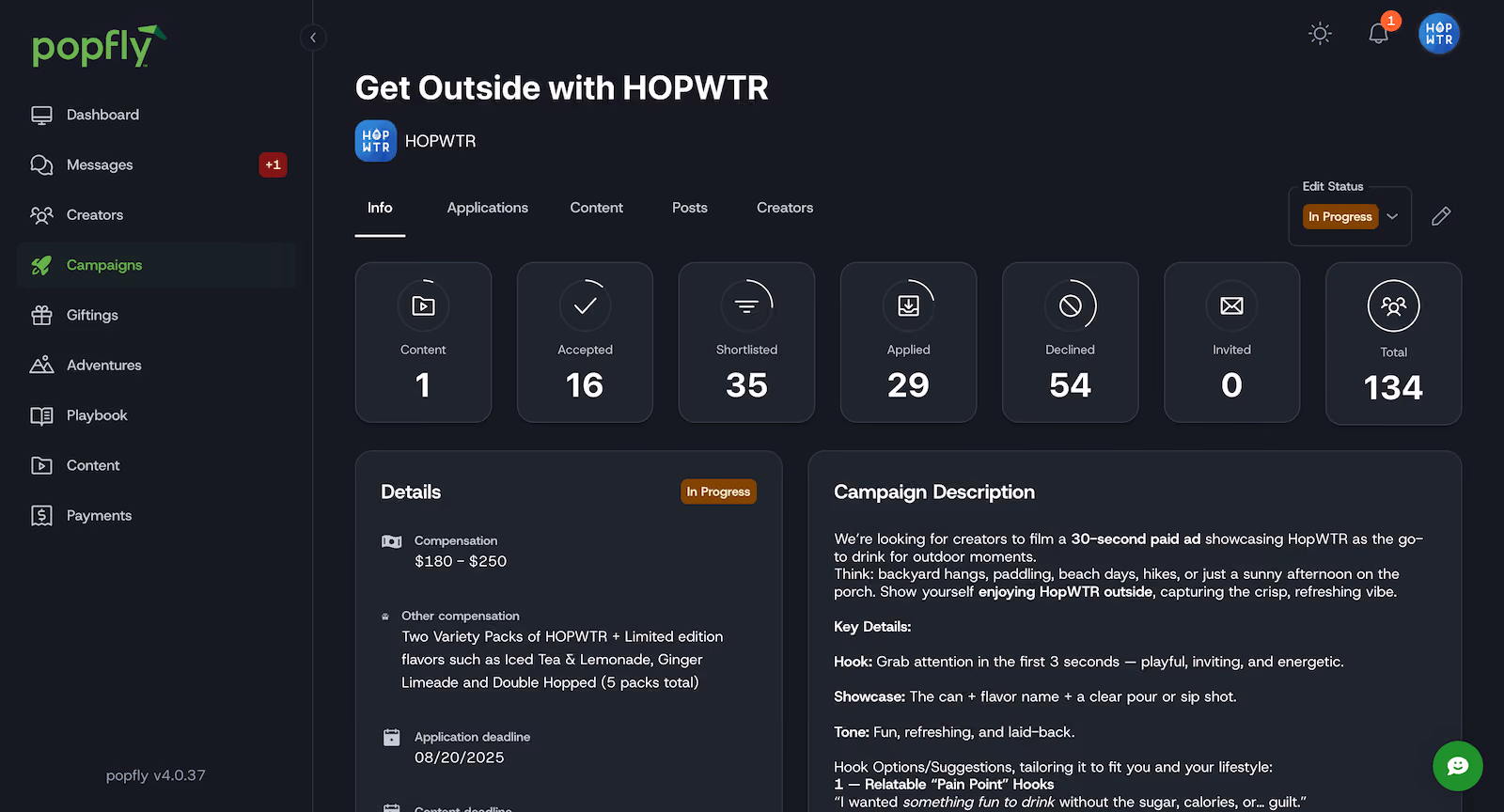Go to Creators in the sidebar

(156, 215)
